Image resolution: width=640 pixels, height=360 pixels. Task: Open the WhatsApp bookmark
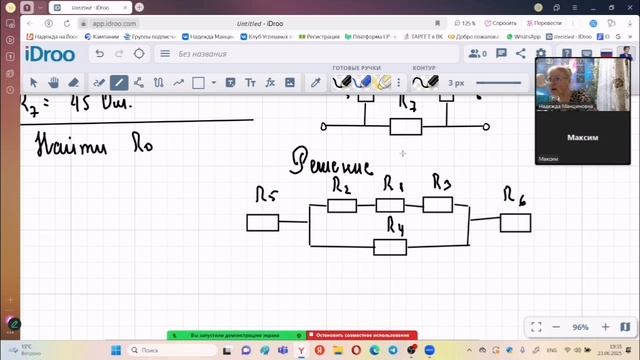pos(524,37)
